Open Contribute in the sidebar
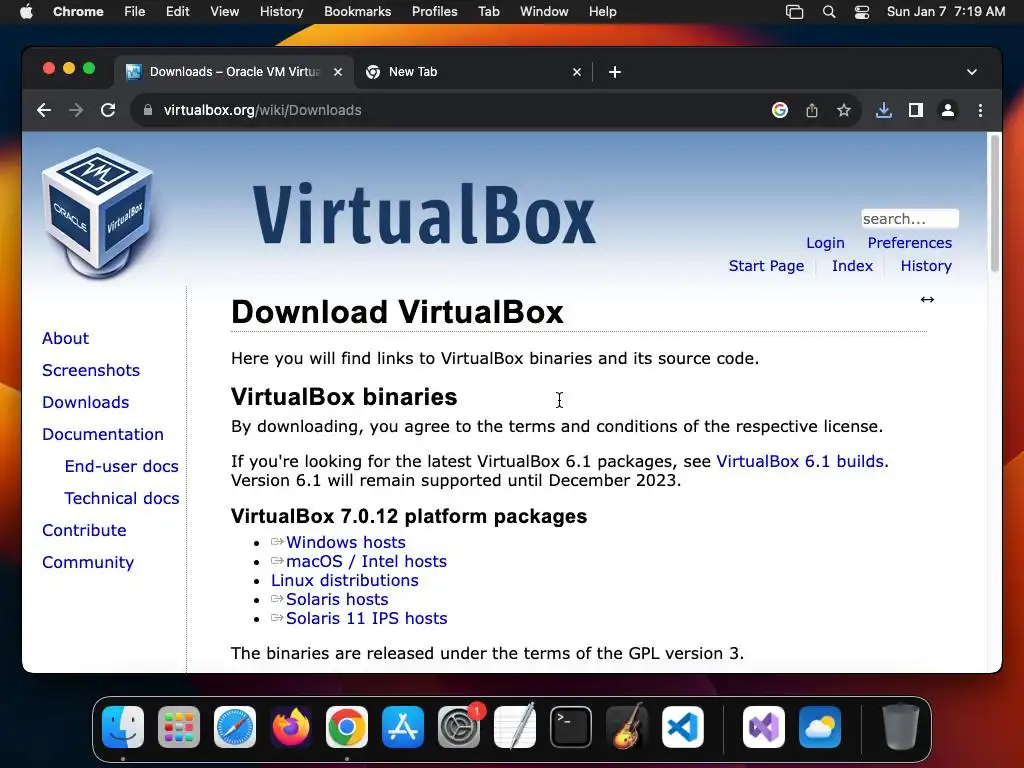 (x=84, y=530)
